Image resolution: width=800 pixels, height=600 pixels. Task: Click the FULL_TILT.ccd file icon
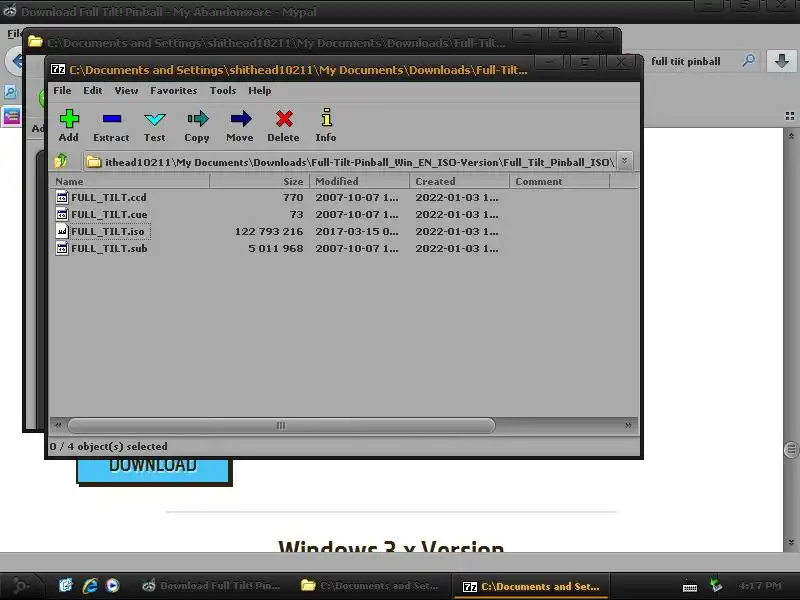[62, 197]
